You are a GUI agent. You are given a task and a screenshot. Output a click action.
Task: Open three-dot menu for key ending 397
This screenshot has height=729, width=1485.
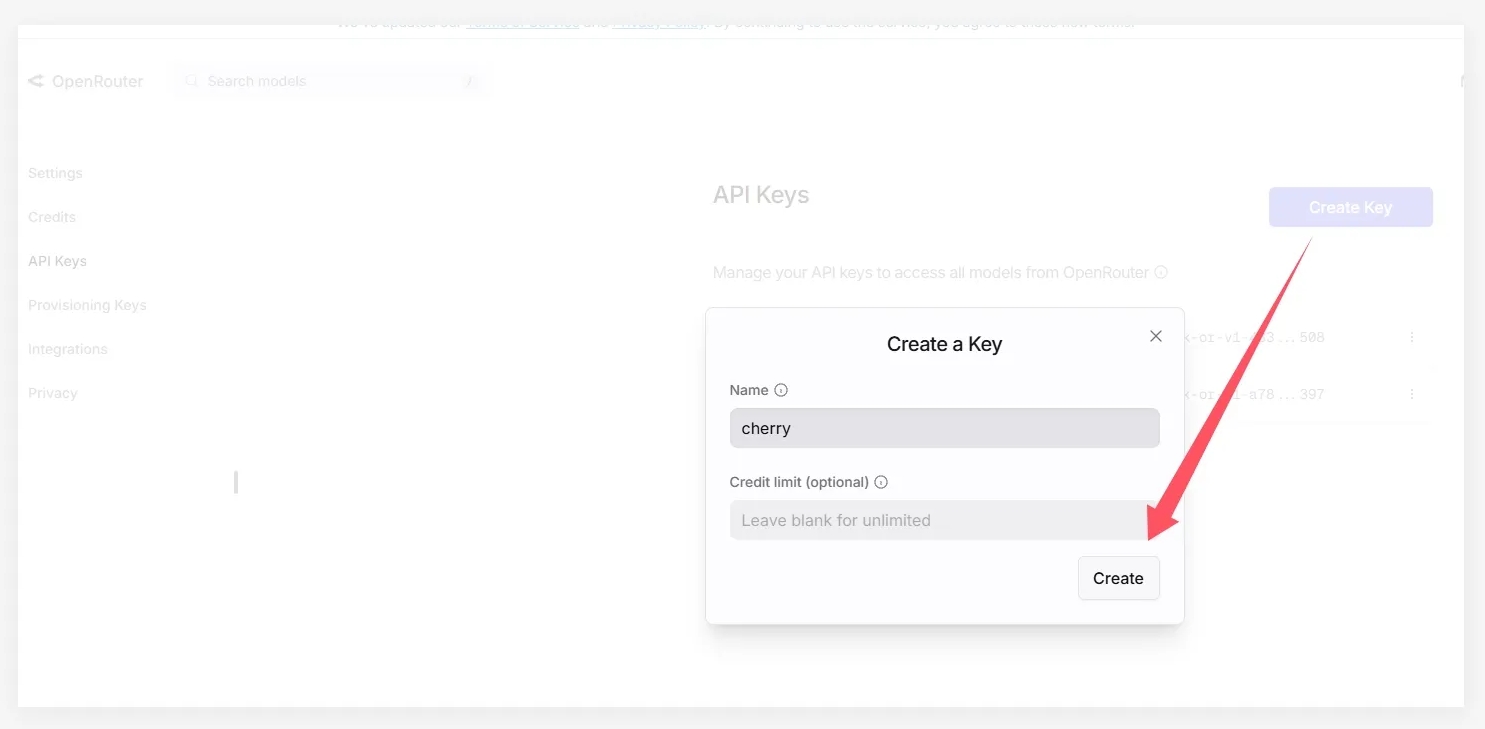pyautogui.click(x=1411, y=394)
